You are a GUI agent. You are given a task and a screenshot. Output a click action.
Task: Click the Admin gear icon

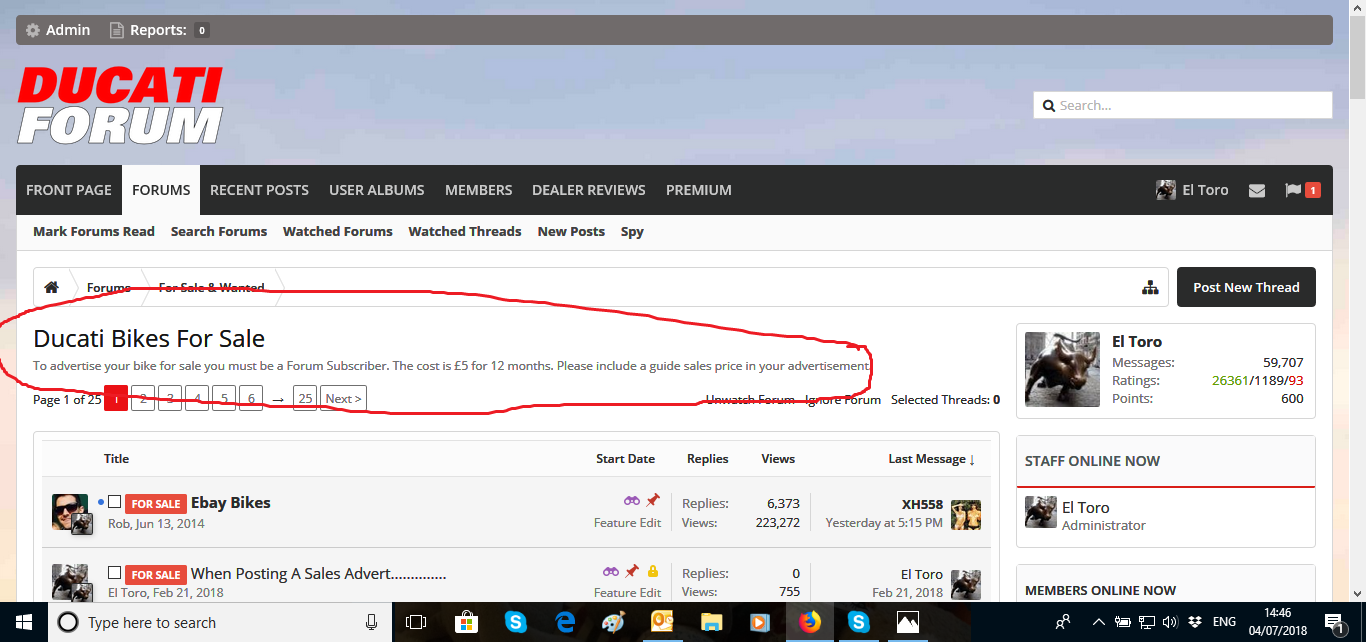[33, 30]
